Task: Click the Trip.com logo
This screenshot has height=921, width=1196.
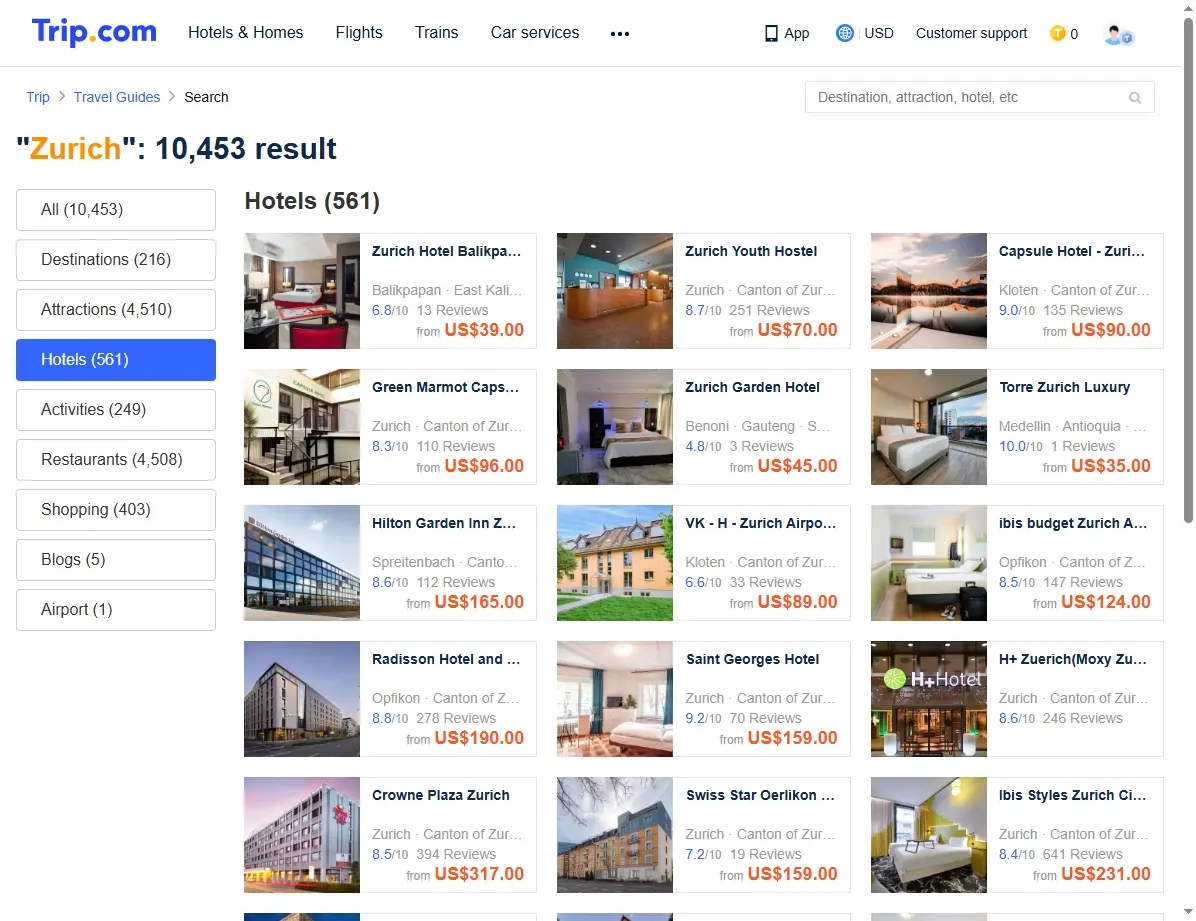Action: pyautogui.click(x=94, y=32)
